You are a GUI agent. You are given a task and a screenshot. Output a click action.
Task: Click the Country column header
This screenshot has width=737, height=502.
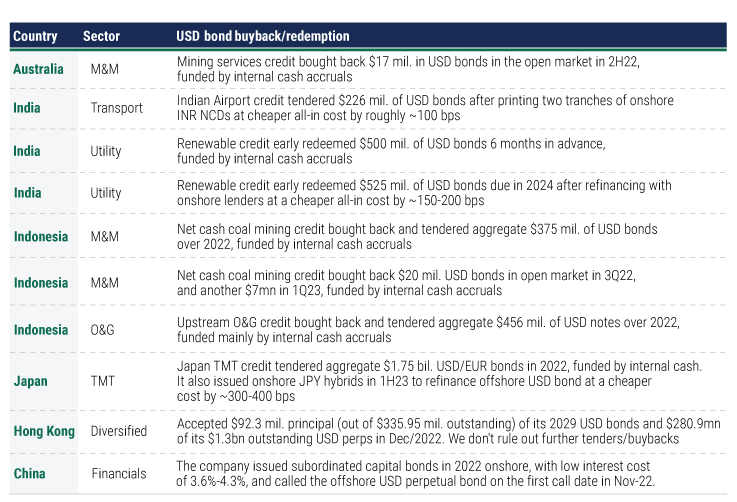click(x=35, y=36)
